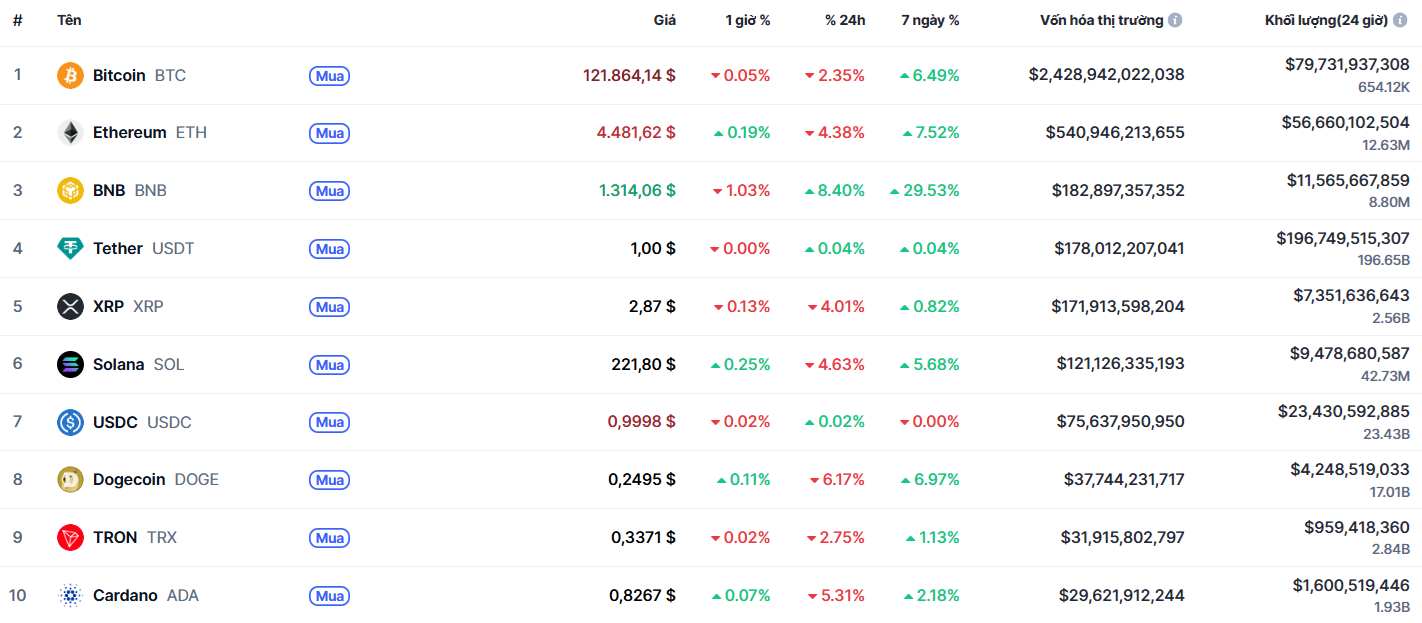Sort by Vốn hóa thị trường header
This screenshot has height=623, width=1422.
(1101, 20)
